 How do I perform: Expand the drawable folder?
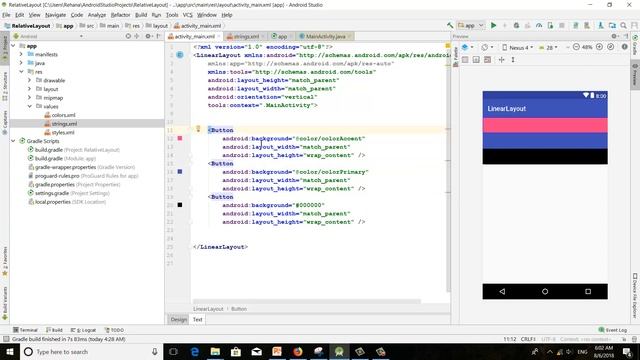click(x=30, y=80)
